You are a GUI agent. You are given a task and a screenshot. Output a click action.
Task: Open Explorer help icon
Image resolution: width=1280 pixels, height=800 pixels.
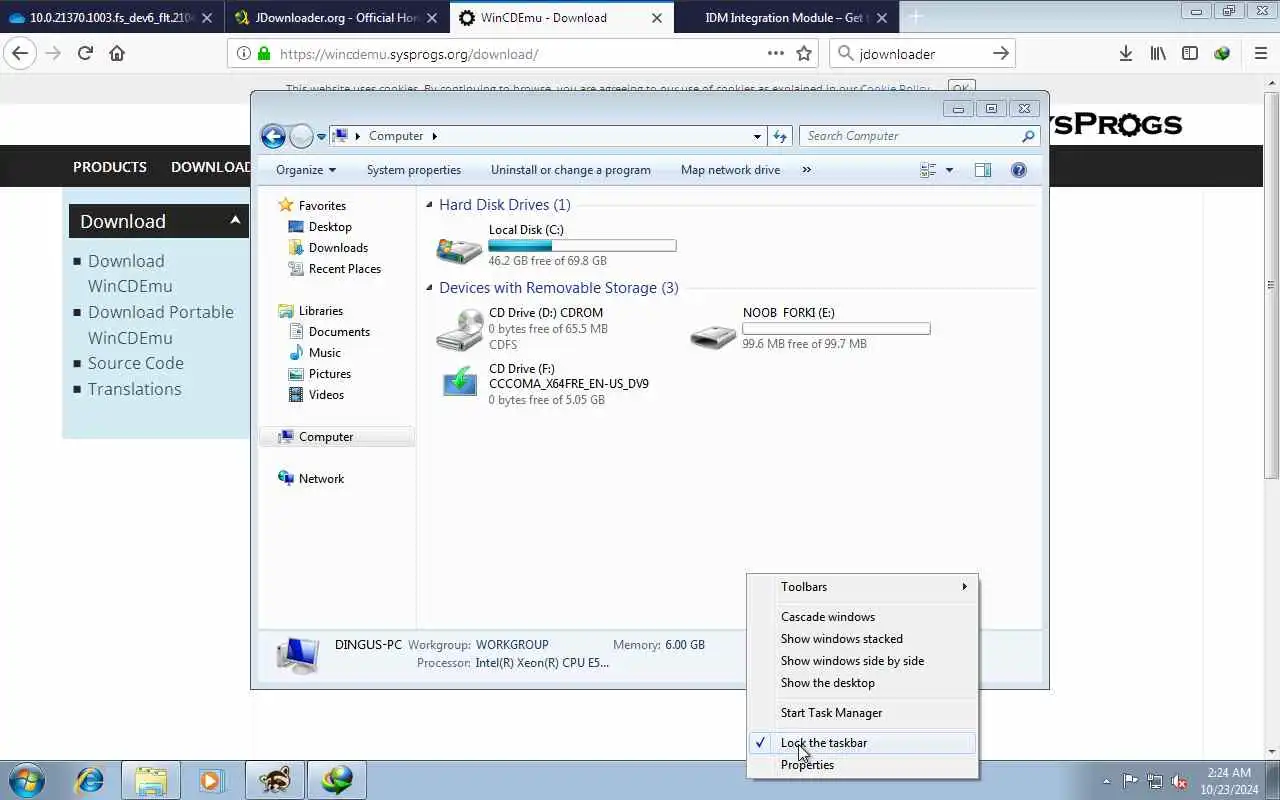pyautogui.click(x=1019, y=170)
